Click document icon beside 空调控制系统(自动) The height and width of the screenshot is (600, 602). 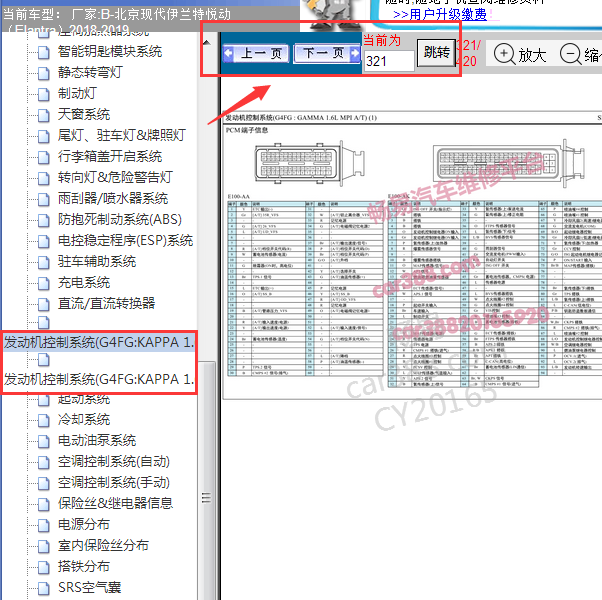click(x=44, y=463)
